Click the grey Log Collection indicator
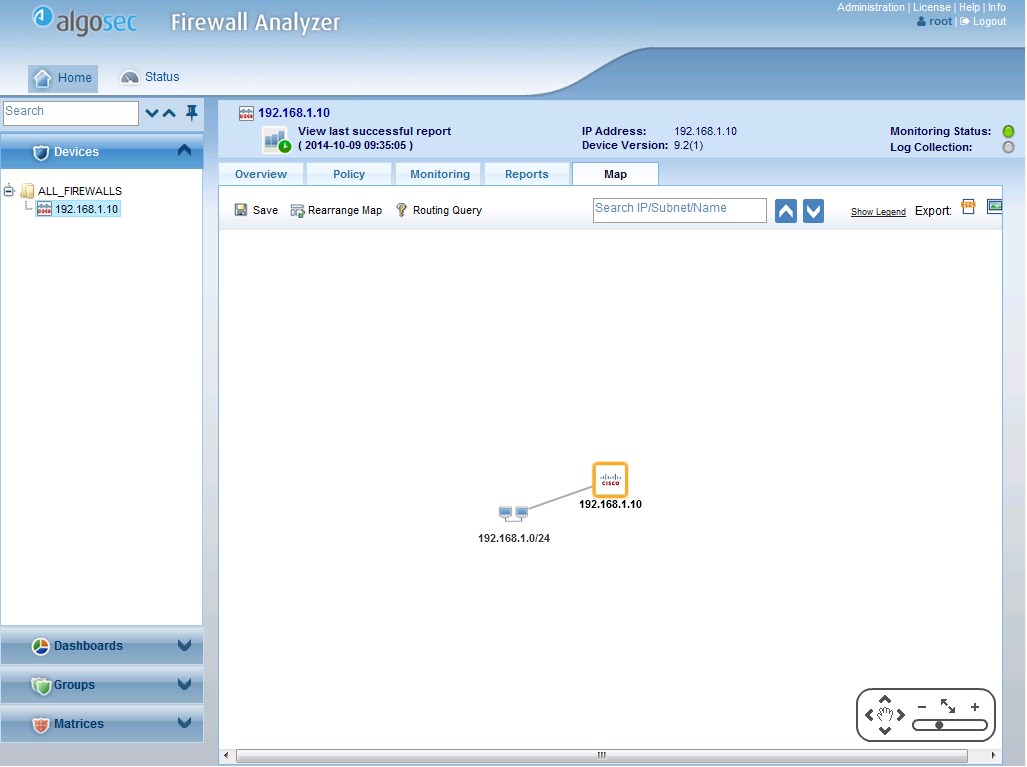The image size is (1027, 767). pyautogui.click(x=1008, y=147)
